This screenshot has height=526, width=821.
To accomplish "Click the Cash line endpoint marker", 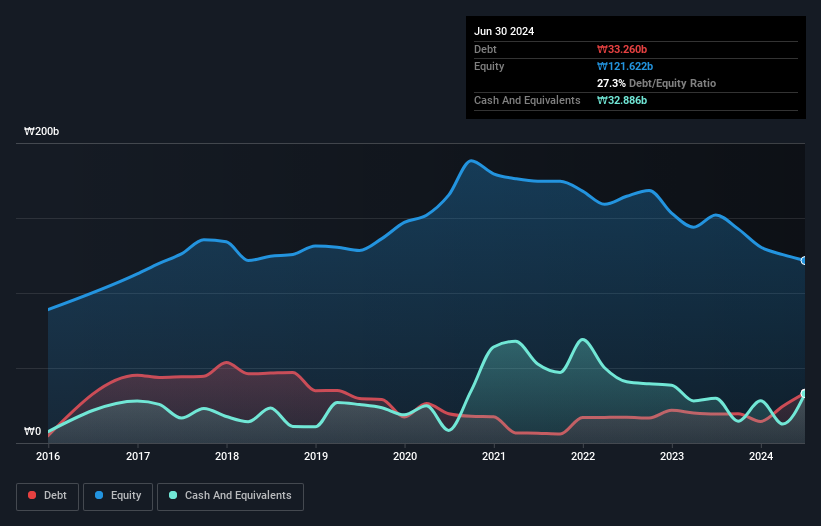I will [804, 394].
